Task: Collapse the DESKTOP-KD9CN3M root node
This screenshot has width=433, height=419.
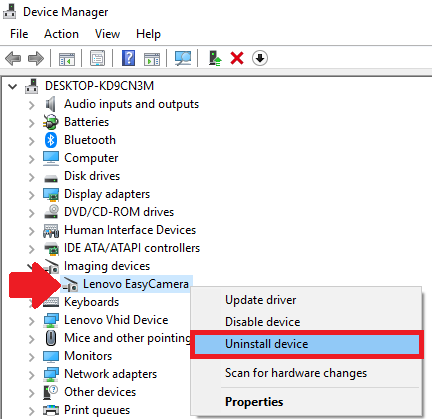Action: (13, 87)
